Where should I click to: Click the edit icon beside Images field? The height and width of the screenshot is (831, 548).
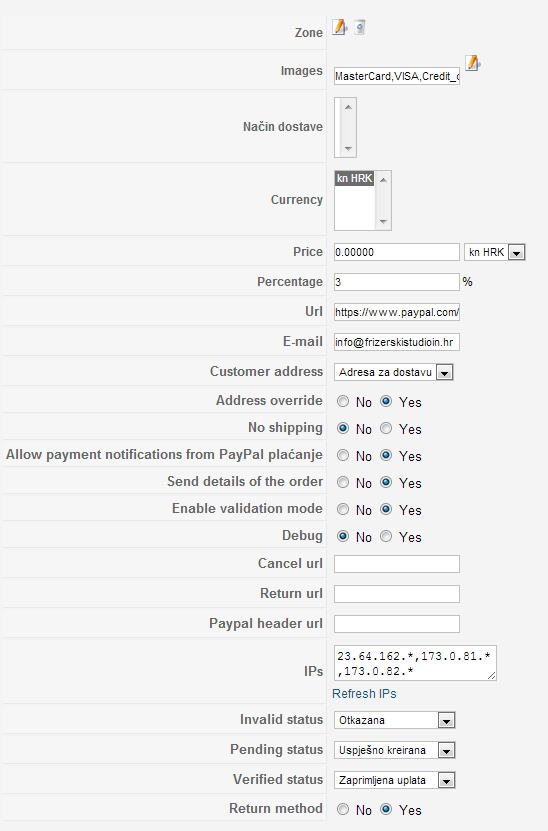point(472,63)
